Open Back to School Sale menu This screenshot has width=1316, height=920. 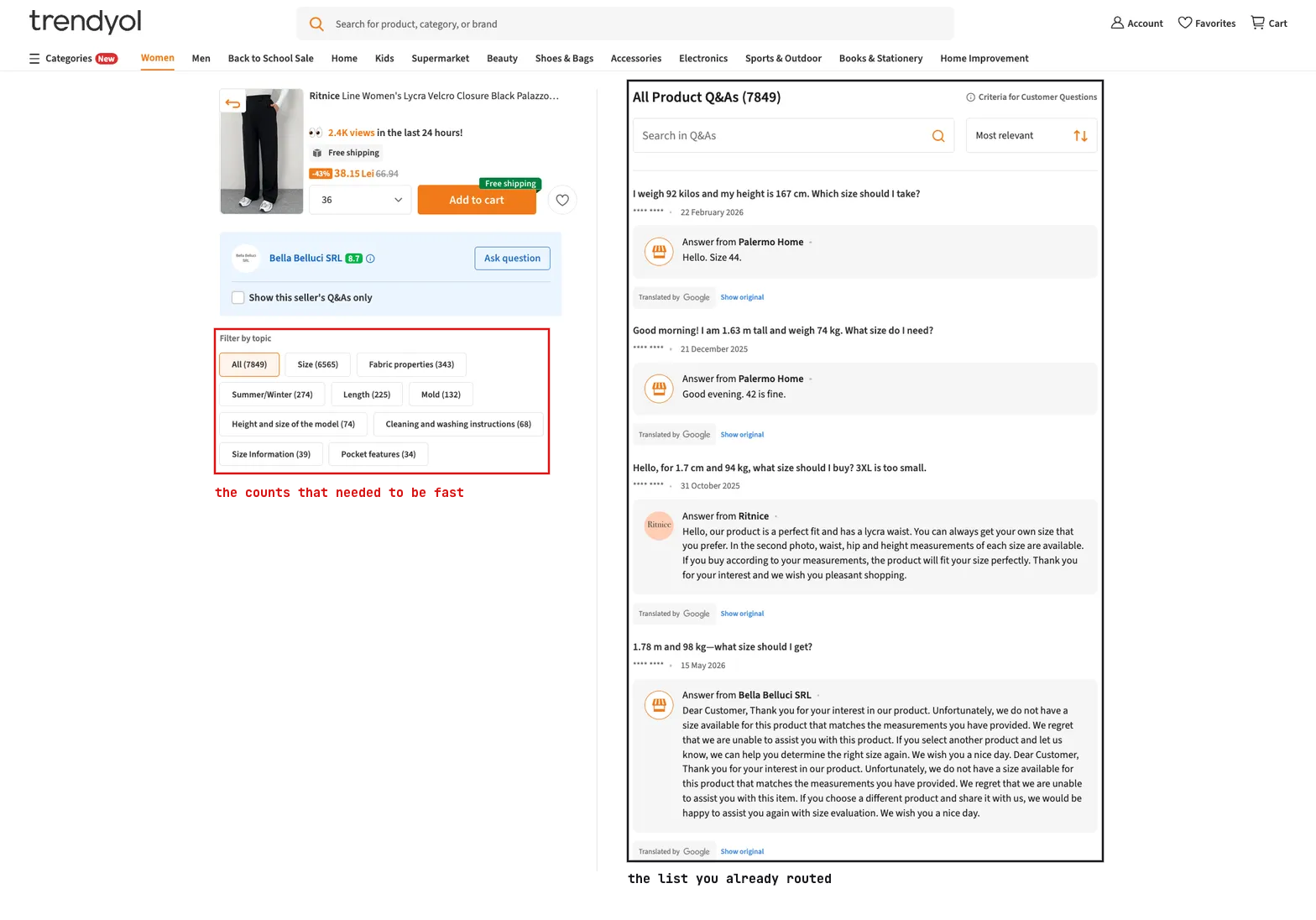271,59
